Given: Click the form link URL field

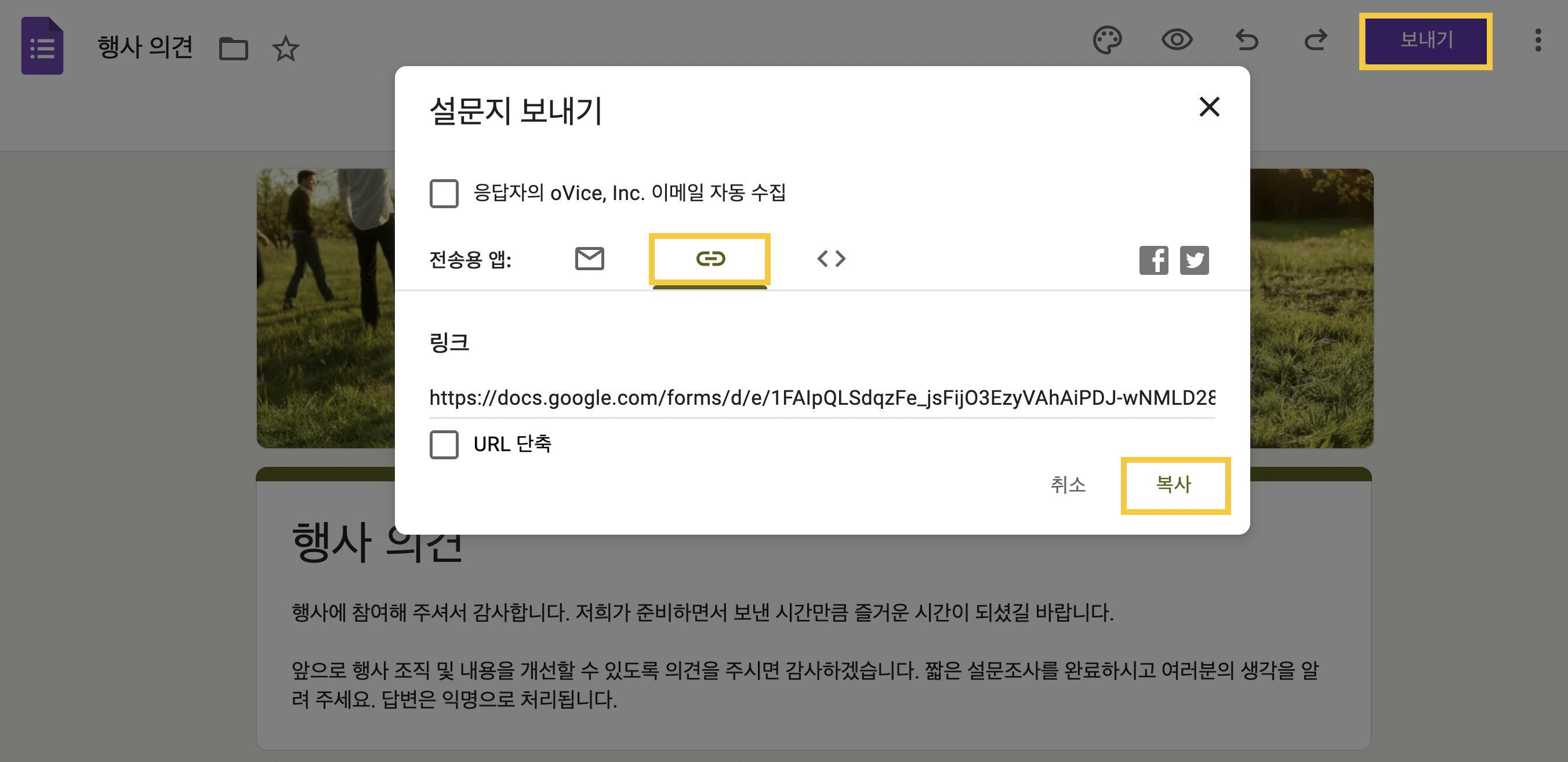Looking at the screenshot, I should point(822,397).
